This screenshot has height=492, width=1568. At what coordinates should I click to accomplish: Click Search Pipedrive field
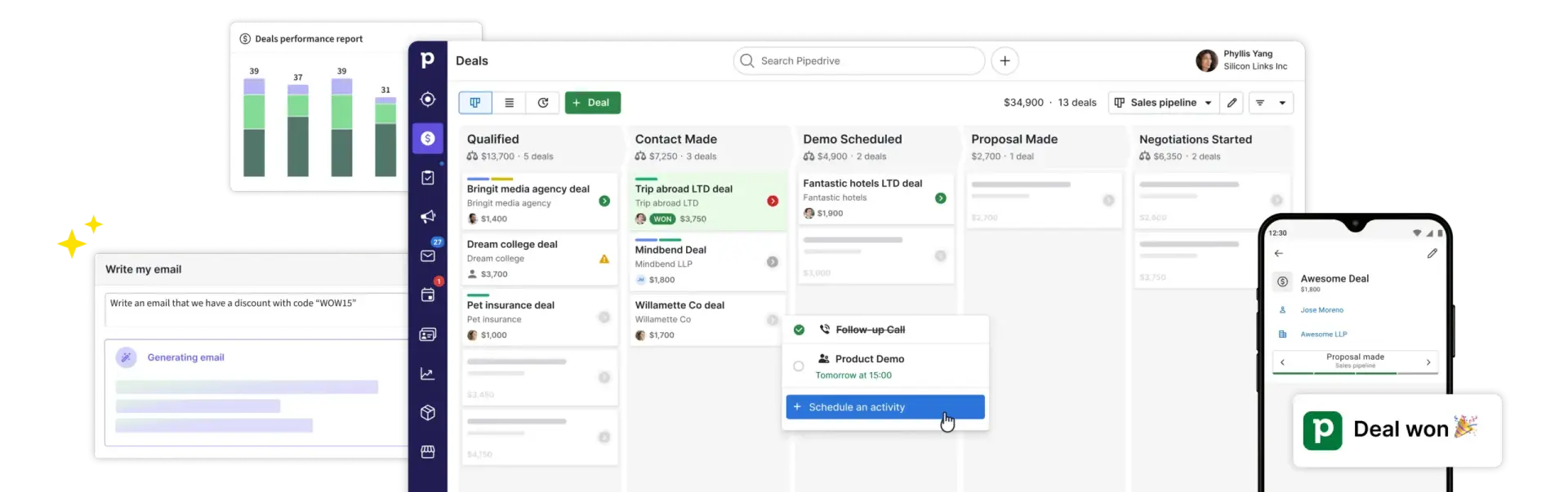pos(859,60)
